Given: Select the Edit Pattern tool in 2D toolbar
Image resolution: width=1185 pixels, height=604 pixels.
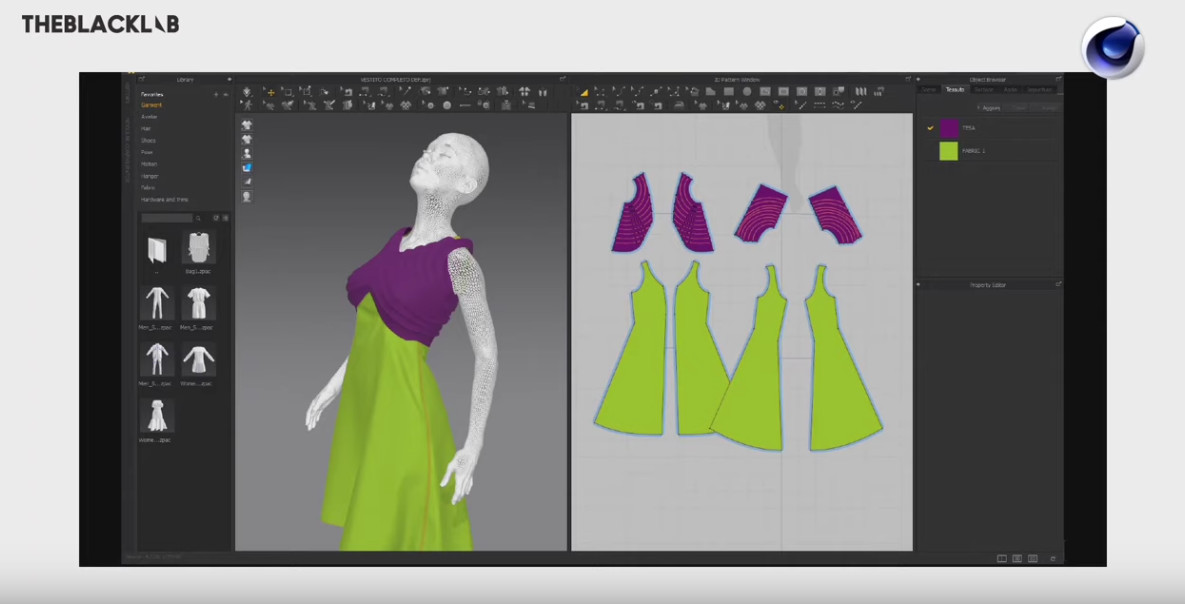Looking at the screenshot, I should pyautogui.click(x=584, y=92).
